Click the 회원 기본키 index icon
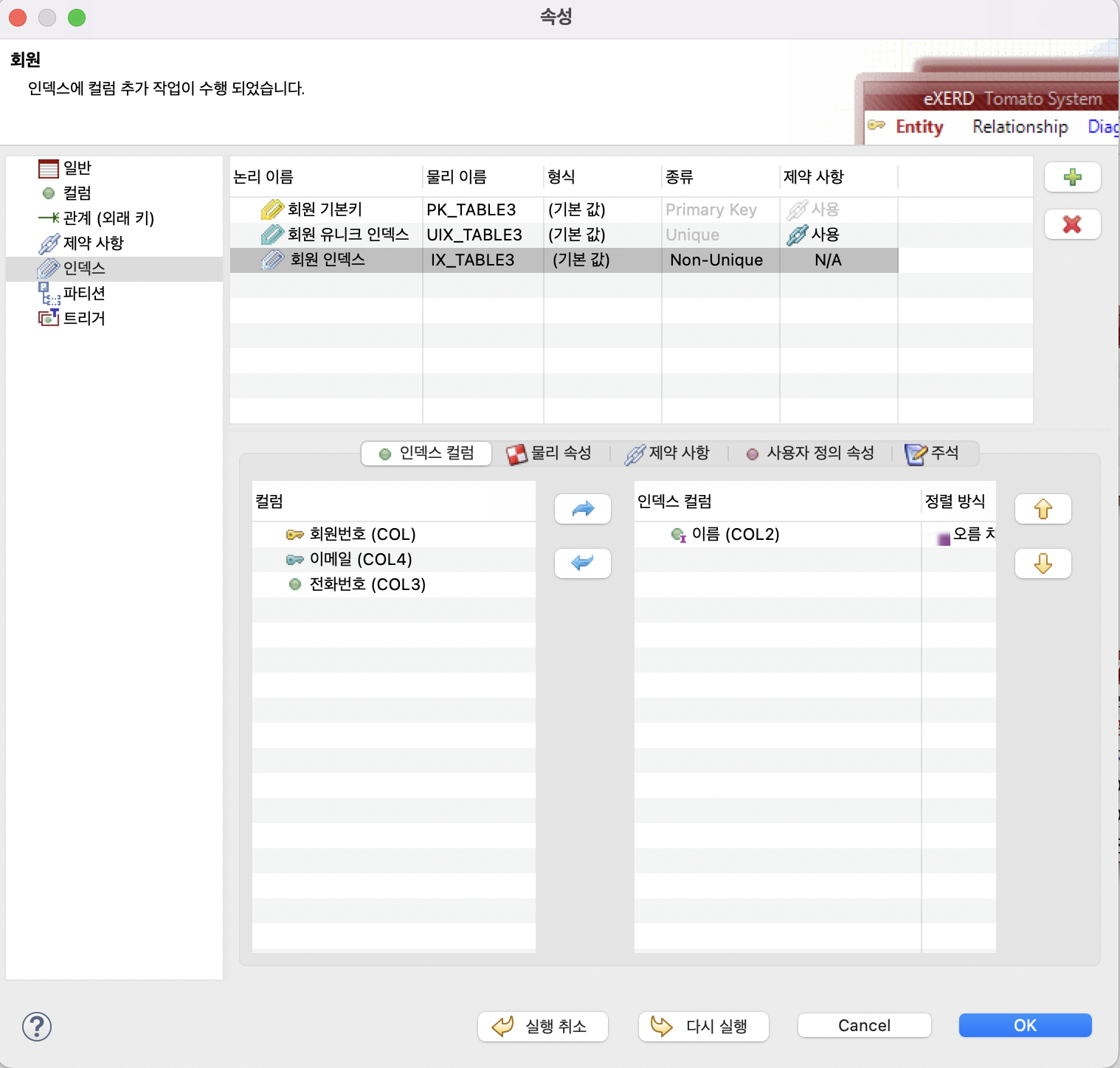 click(x=272, y=209)
